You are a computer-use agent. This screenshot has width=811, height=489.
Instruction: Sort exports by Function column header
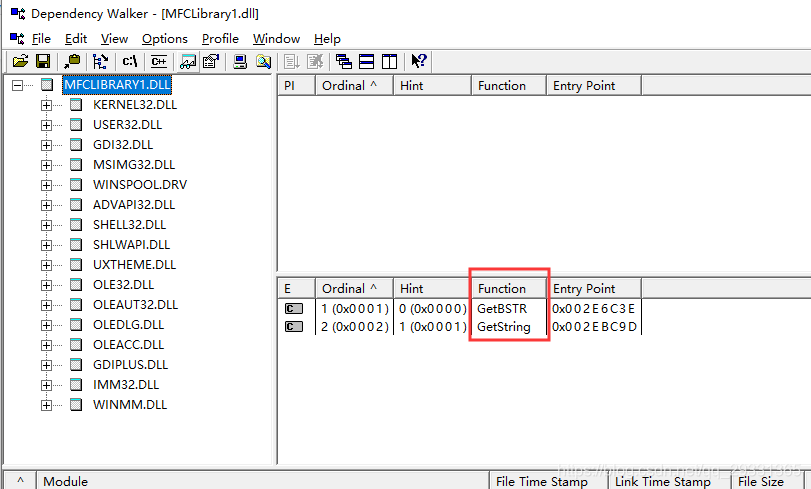pyautogui.click(x=509, y=289)
